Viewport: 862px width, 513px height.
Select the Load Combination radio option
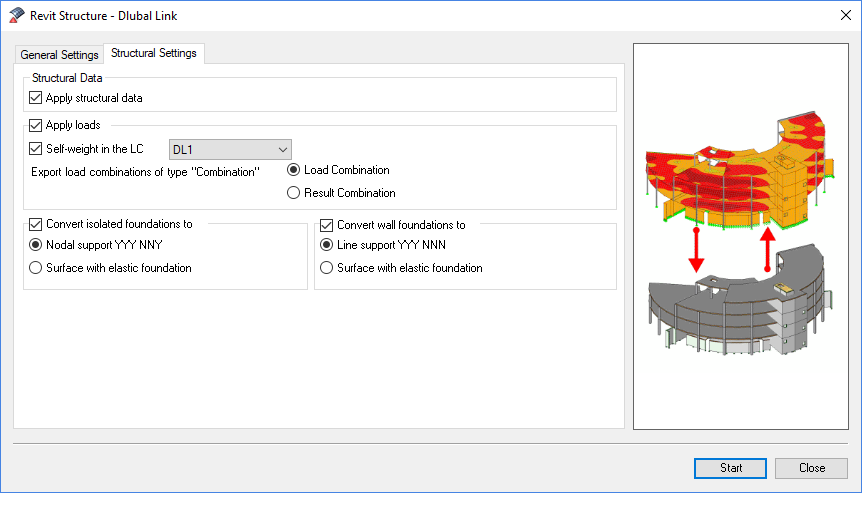click(x=294, y=170)
